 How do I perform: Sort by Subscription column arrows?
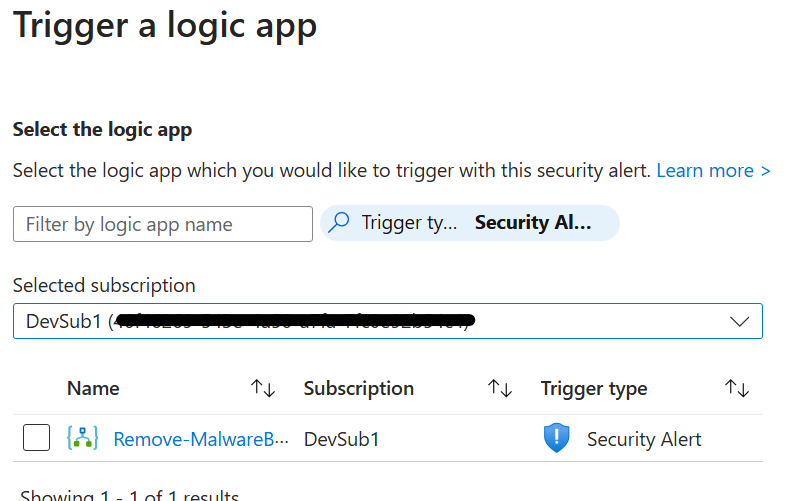click(x=500, y=388)
